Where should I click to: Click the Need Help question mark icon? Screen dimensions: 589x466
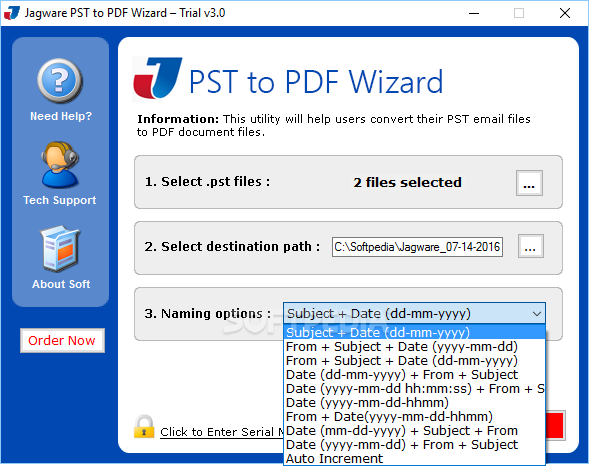click(x=60, y=81)
